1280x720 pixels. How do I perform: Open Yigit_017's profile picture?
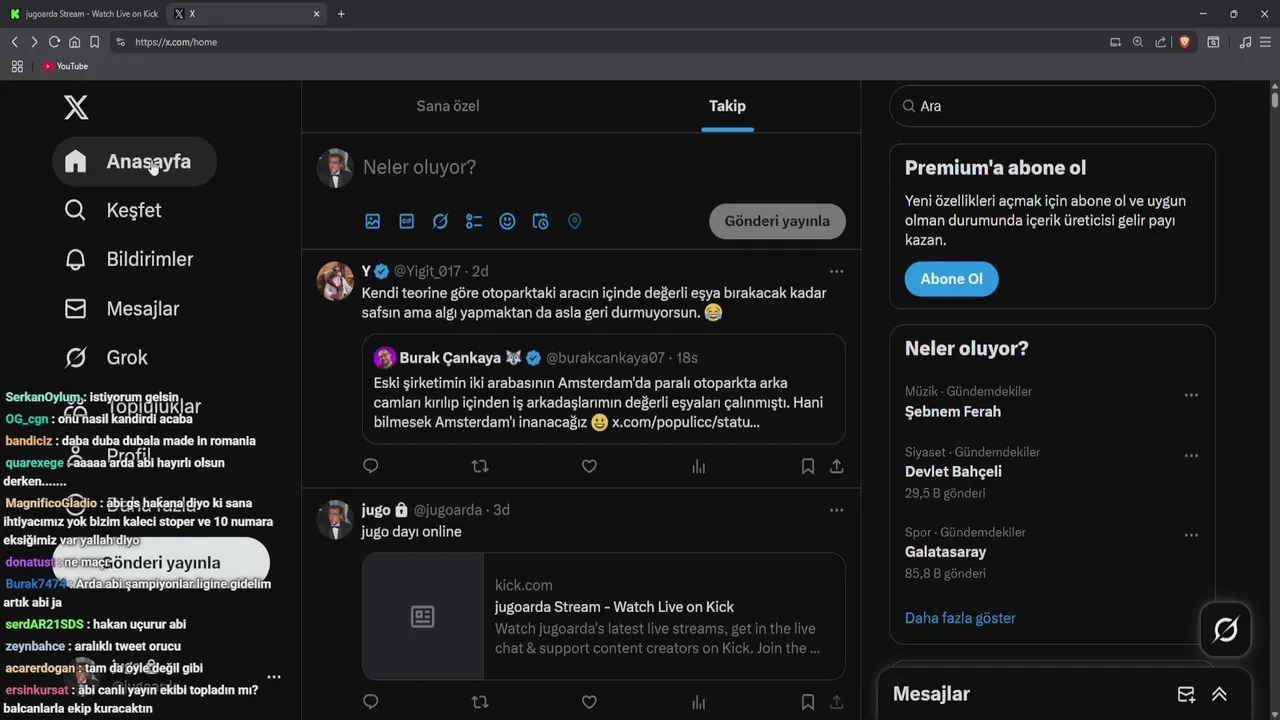coord(335,281)
